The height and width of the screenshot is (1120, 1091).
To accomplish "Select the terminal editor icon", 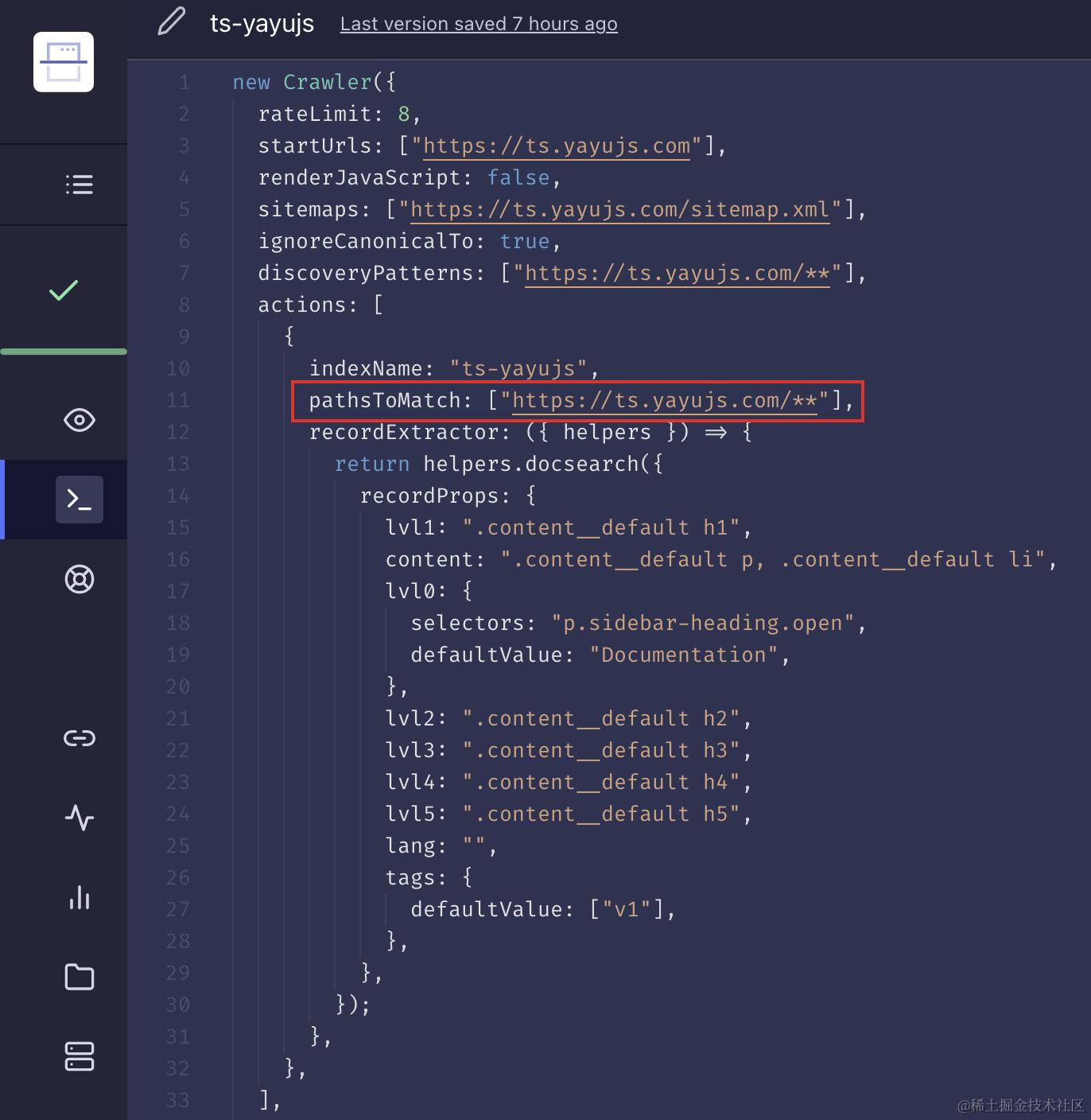I will tap(79, 500).
